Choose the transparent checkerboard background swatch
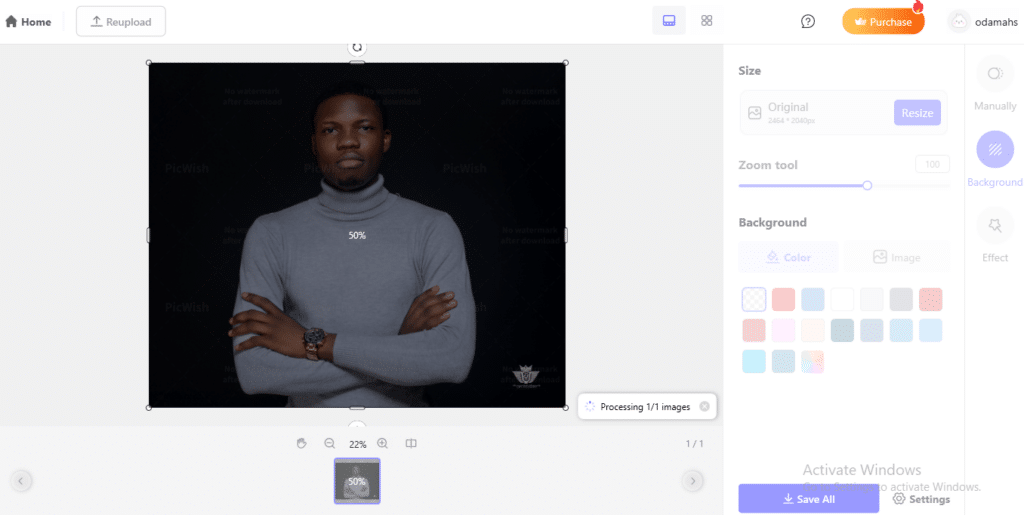Screen dimensions: 1024x515 pyautogui.click(x=754, y=299)
